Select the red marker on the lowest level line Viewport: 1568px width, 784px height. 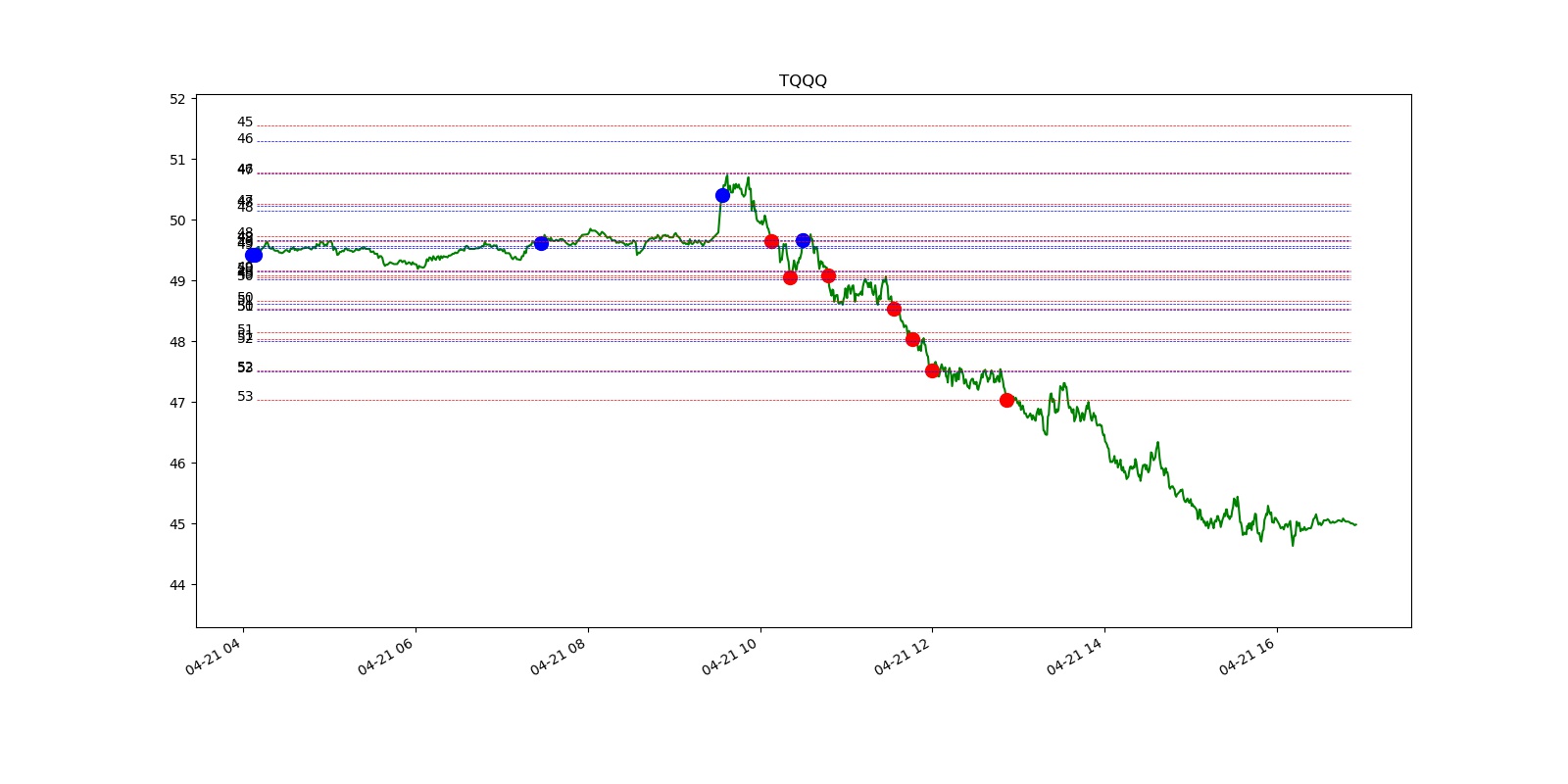point(1006,400)
